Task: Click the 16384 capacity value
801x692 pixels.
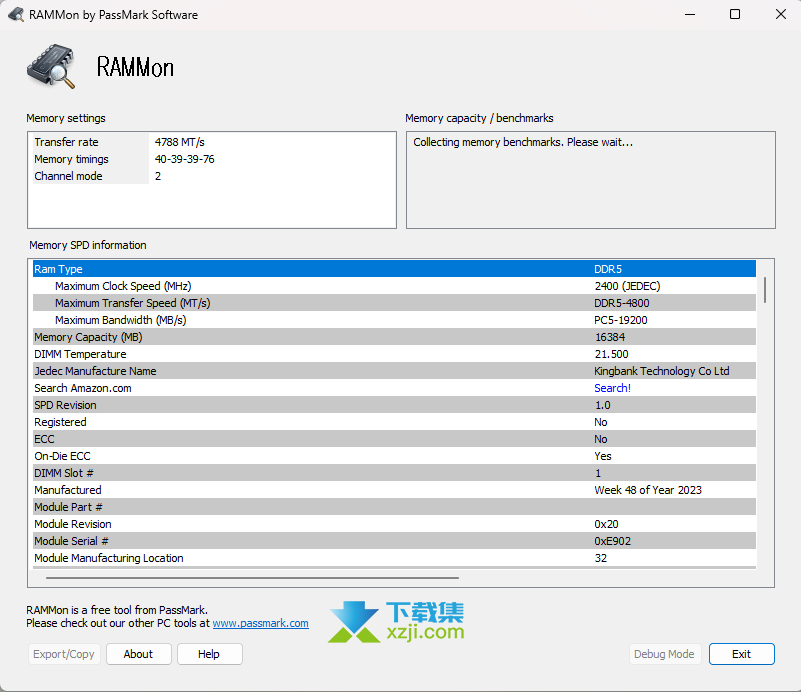Action: pos(610,337)
